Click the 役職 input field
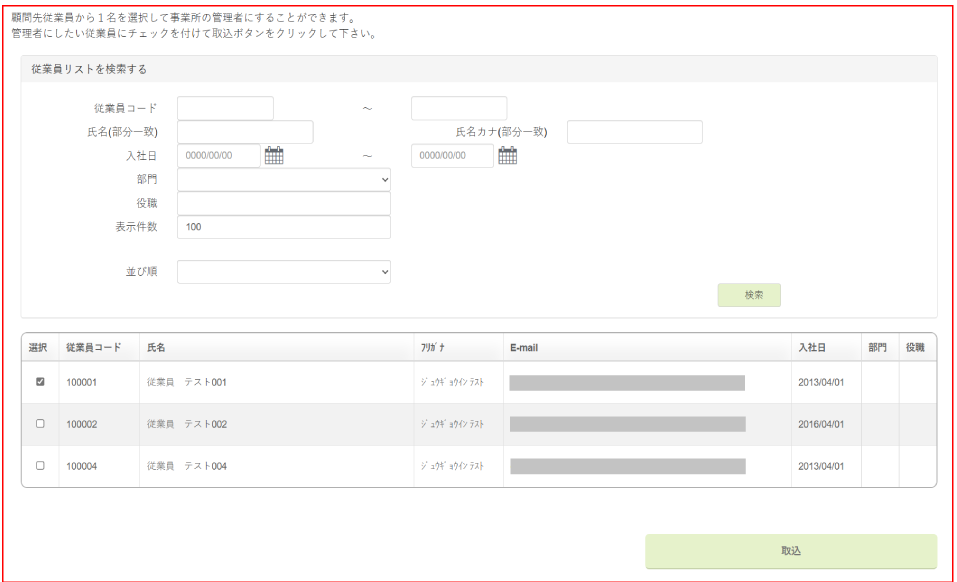The height and width of the screenshot is (582, 957). 283,203
